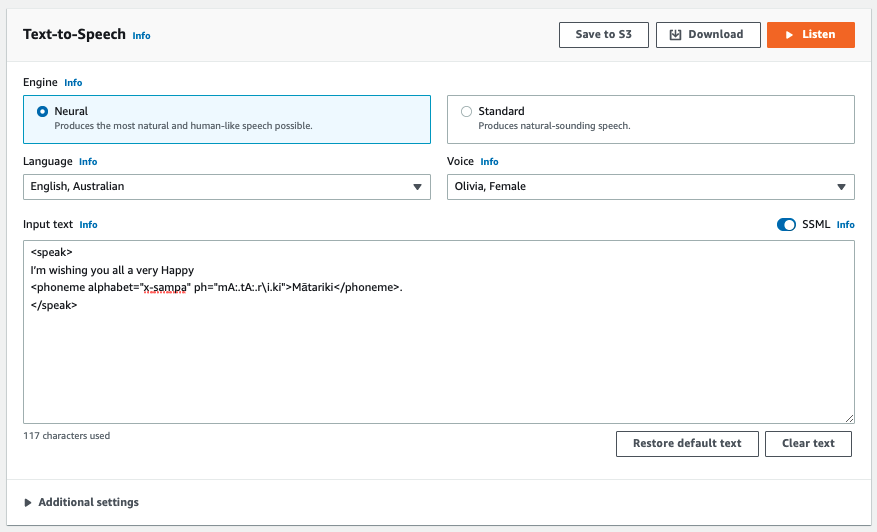The height and width of the screenshot is (532, 877).
Task: Click the underlined x-sampa word
Action: (166, 287)
